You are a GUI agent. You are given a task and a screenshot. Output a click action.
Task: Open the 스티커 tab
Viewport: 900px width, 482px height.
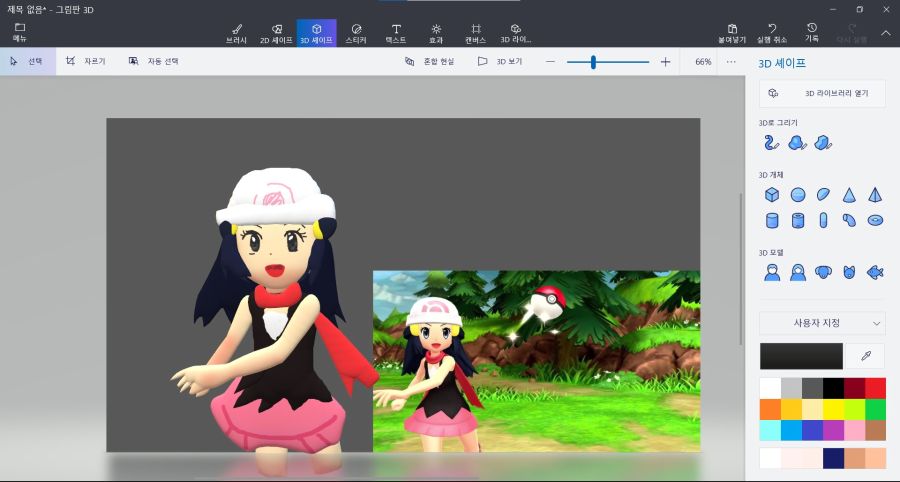click(x=356, y=33)
